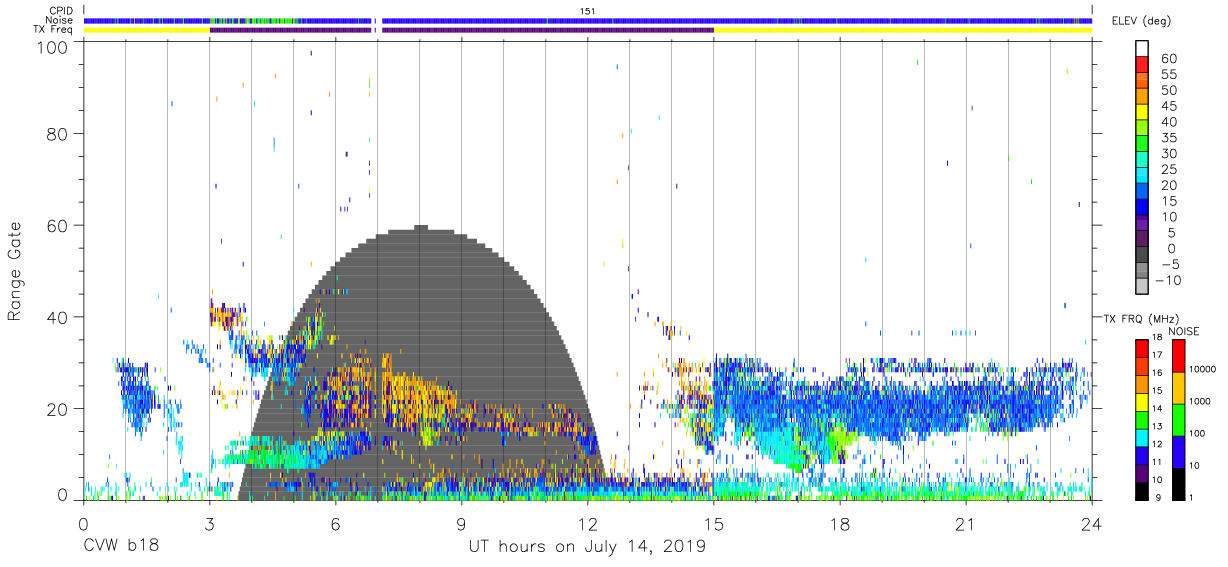The width and height of the screenshot is (1228, 567).
Task: Click the "18" hour tick on UT axis
Action: 839,523
